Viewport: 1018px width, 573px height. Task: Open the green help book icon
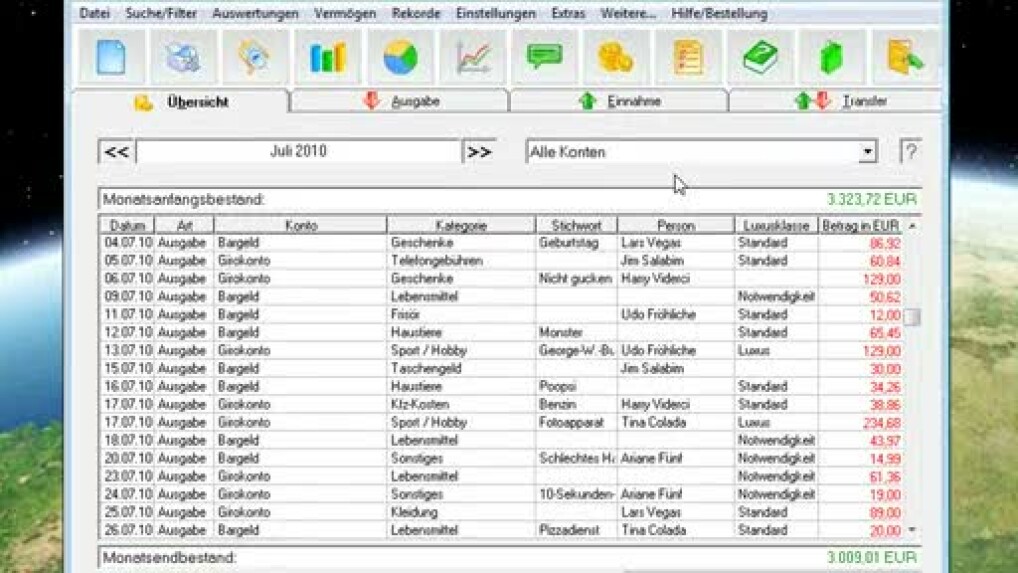pyautogui.click(x=761, y=57)
